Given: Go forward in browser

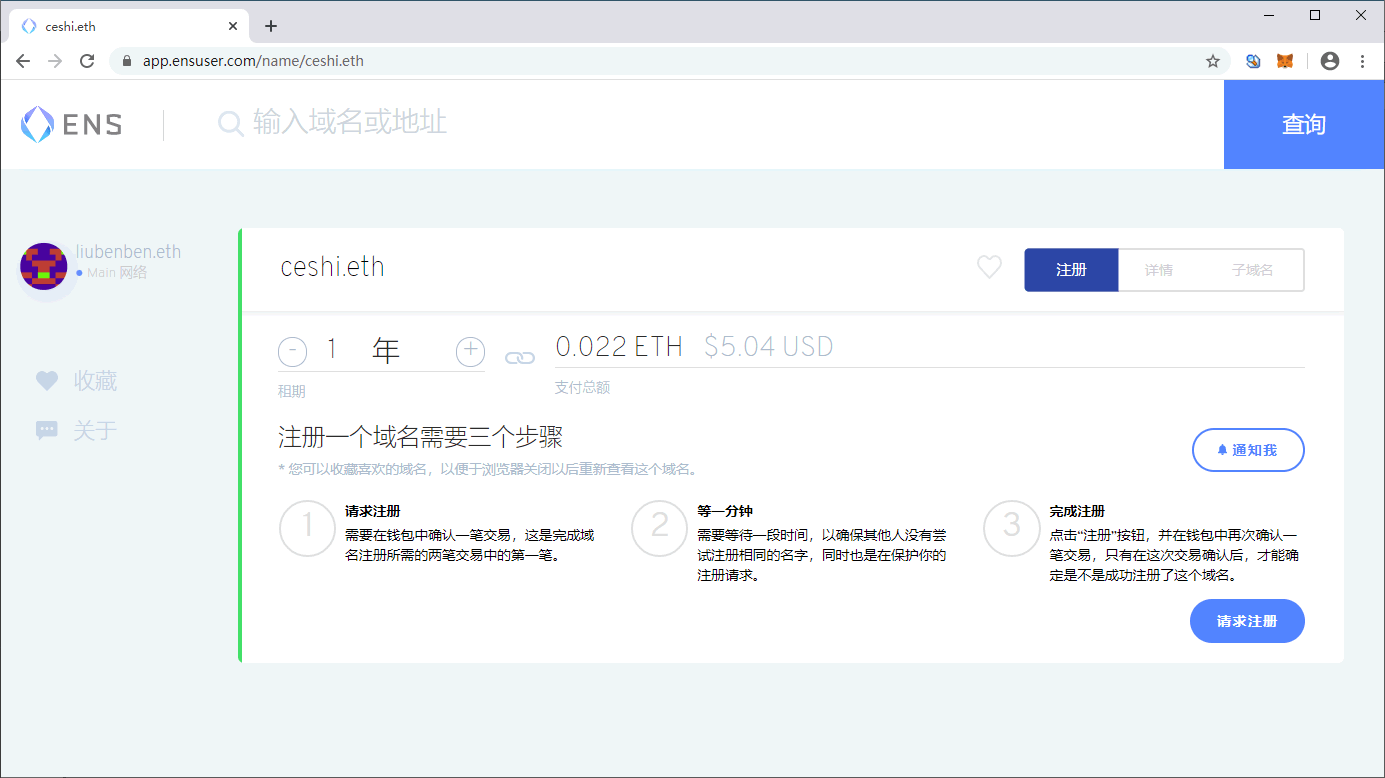Looking at the screenshot, I should point(55,61).
